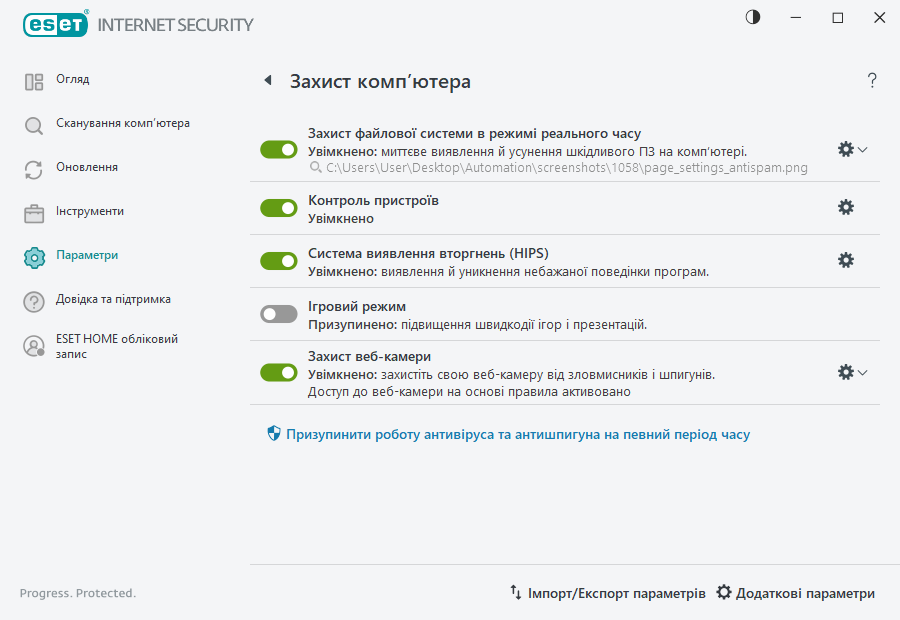Open Device Control (Контроль пристроїв) gear settings
This screenshot has width=900, height=620.
(846, 208)
